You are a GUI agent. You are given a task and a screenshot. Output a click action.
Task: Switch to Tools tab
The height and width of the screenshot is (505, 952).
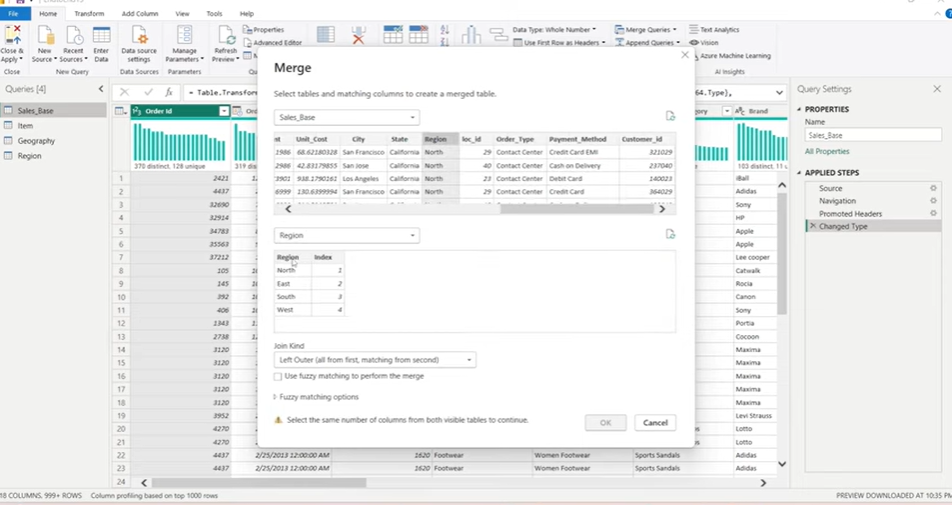(214, 13)
